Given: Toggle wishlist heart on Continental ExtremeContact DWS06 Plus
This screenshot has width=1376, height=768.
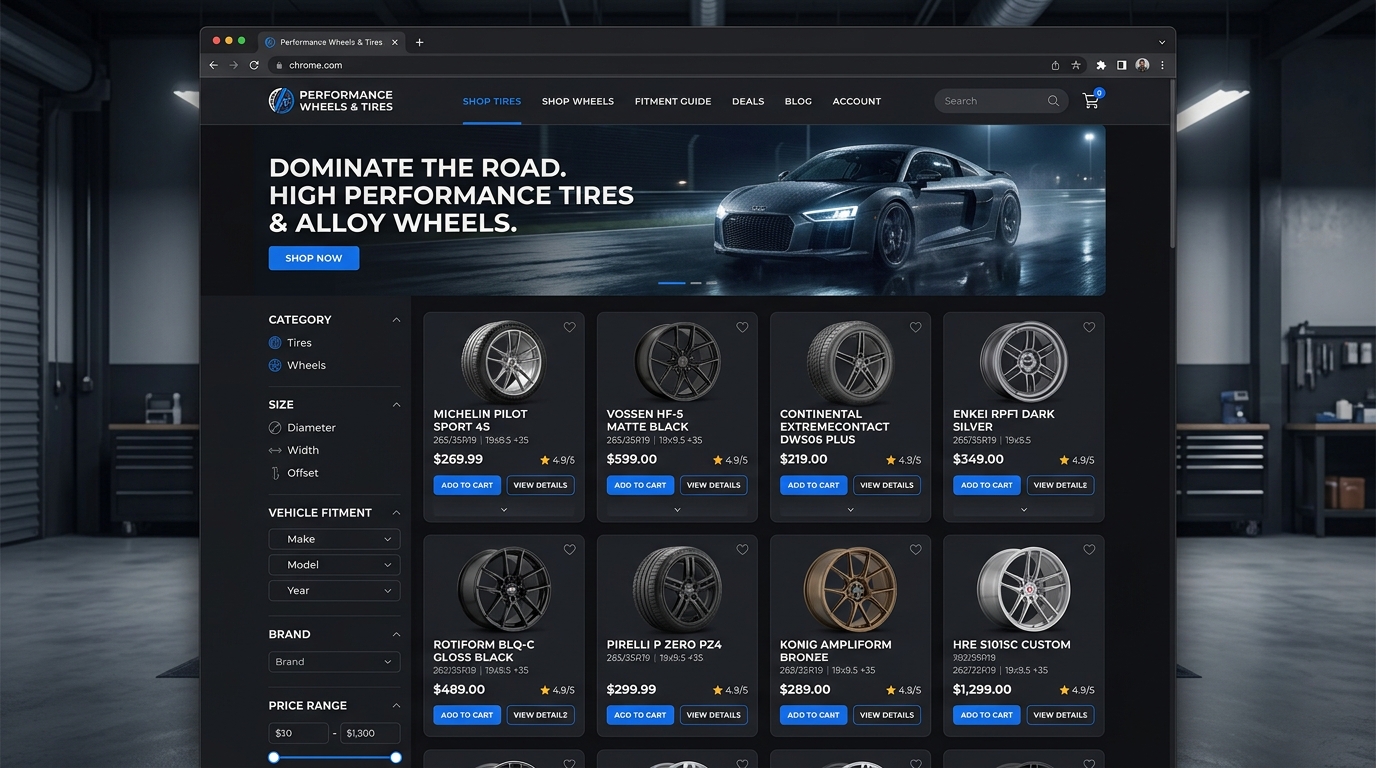Looking at the screenshot, I should (x=915, y=327).
